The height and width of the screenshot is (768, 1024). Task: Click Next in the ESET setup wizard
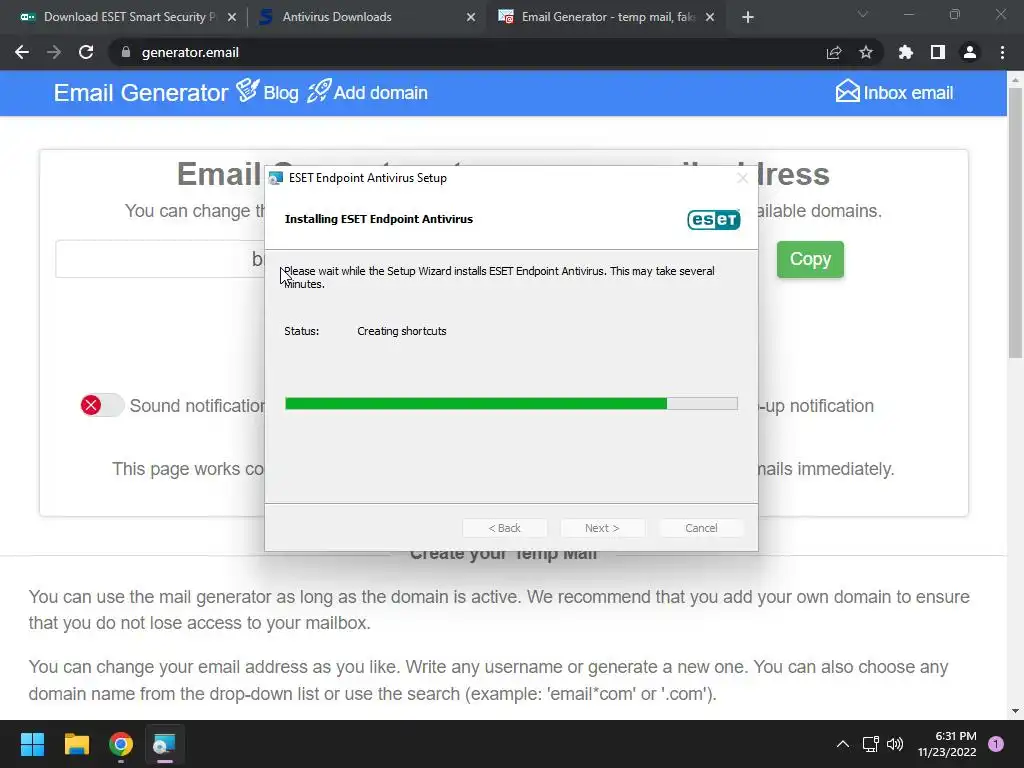(602, 528)
